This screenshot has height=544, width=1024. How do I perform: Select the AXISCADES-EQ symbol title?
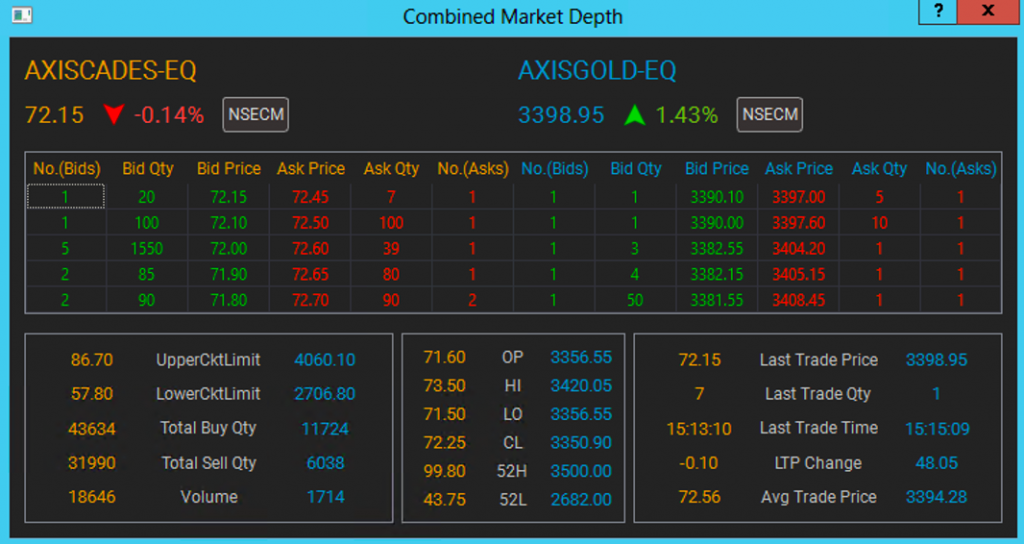coord(110,70)
